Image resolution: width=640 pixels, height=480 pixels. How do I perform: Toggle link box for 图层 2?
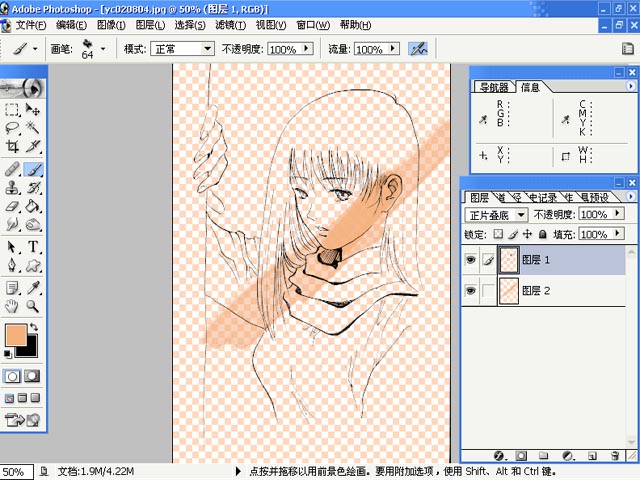pyautogui.click(x=488, y=291)
